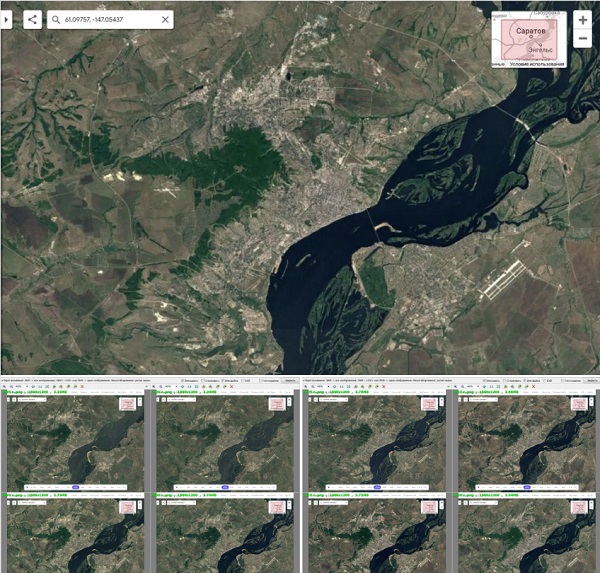Screen dimensions: 600x573
Task: Toggle first checkbox in left window's options bar
Action: (183, 380)
